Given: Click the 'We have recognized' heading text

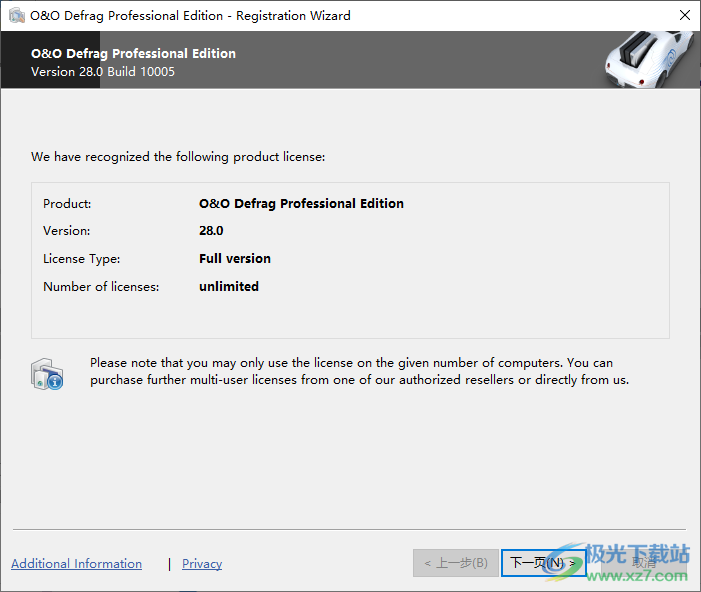Looking at the screenshot, I should pos(178,157).
